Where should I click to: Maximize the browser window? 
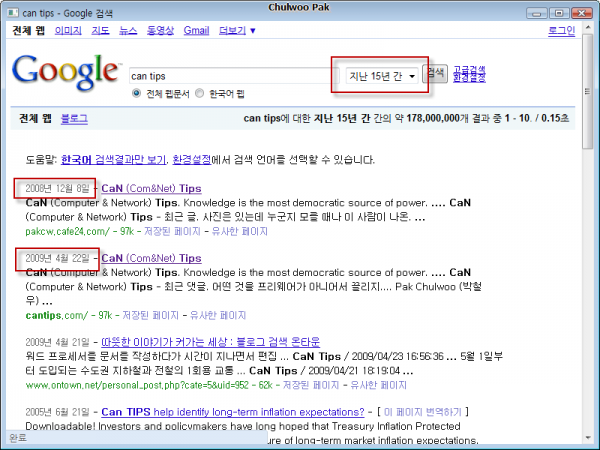(559, 13)
